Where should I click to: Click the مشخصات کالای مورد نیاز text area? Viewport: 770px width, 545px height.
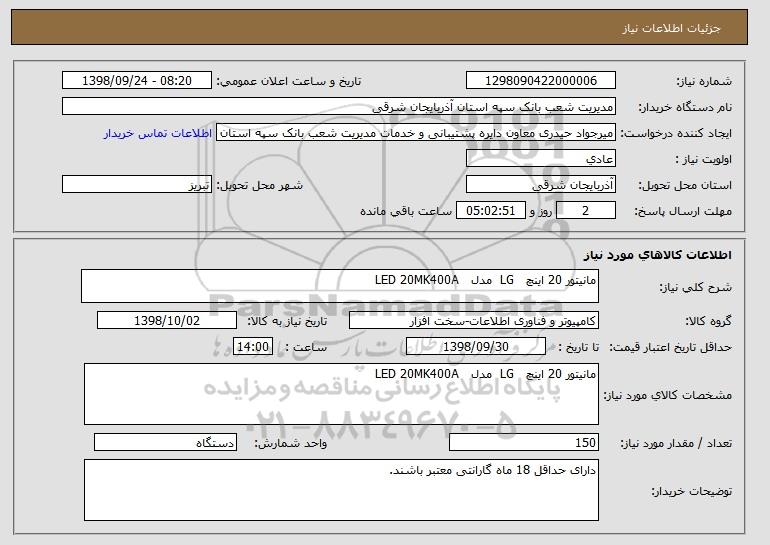click(341, 394)
